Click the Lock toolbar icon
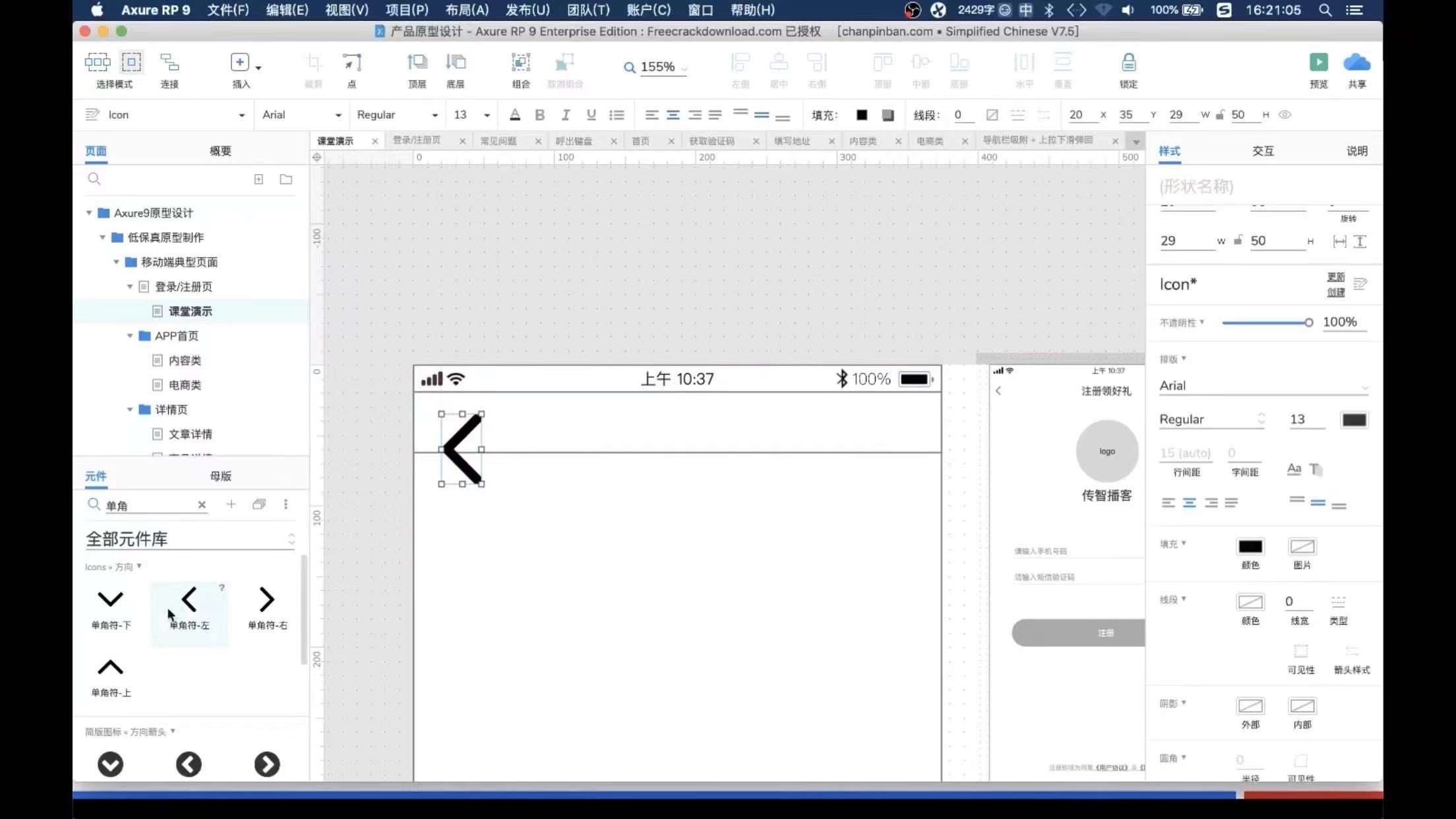 click(1128, 63)
